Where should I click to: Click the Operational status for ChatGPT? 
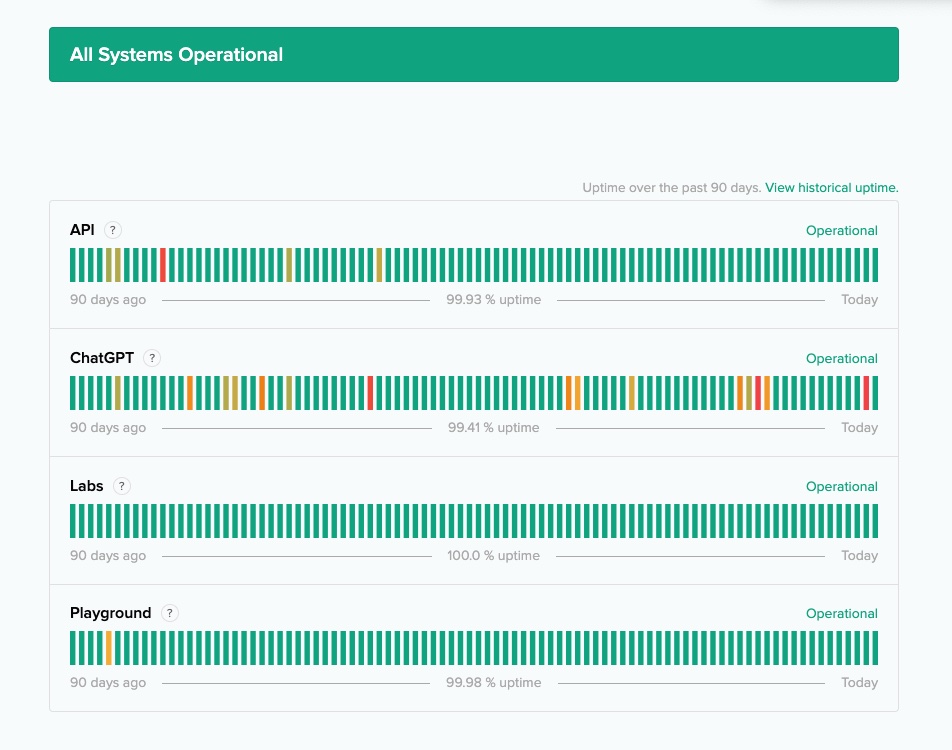point(841,359)
